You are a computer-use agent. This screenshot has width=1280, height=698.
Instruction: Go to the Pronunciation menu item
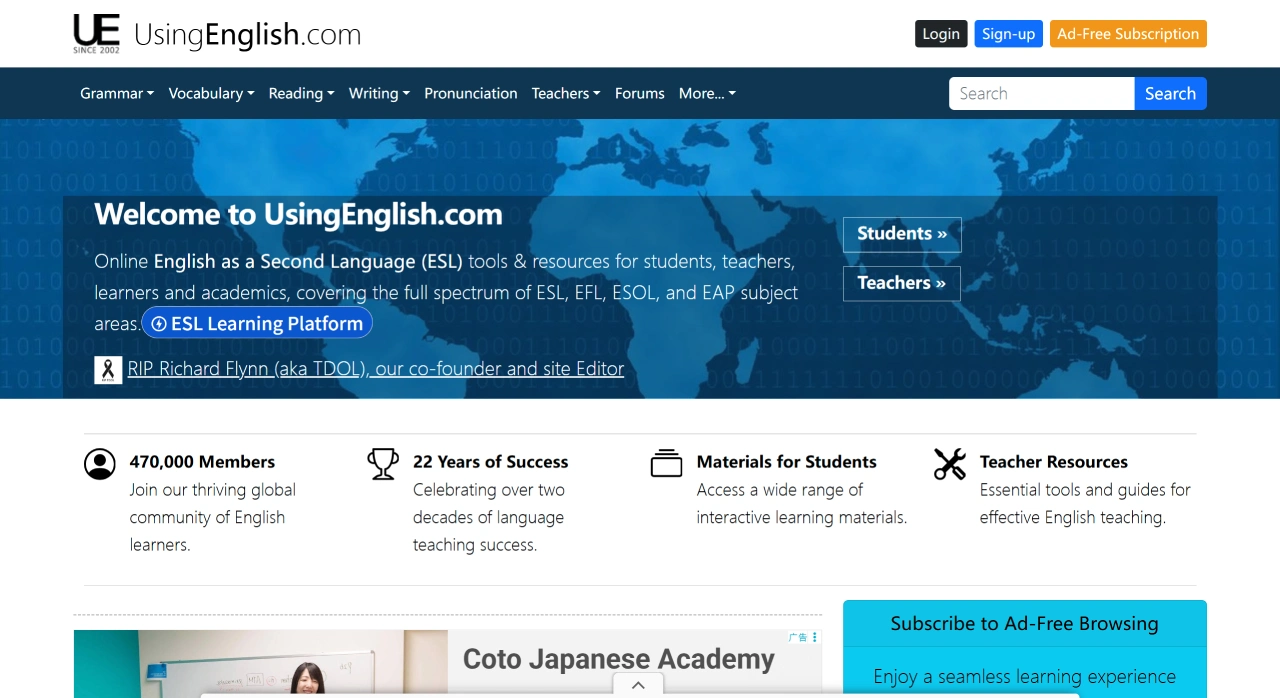click(x=470, y=93)
